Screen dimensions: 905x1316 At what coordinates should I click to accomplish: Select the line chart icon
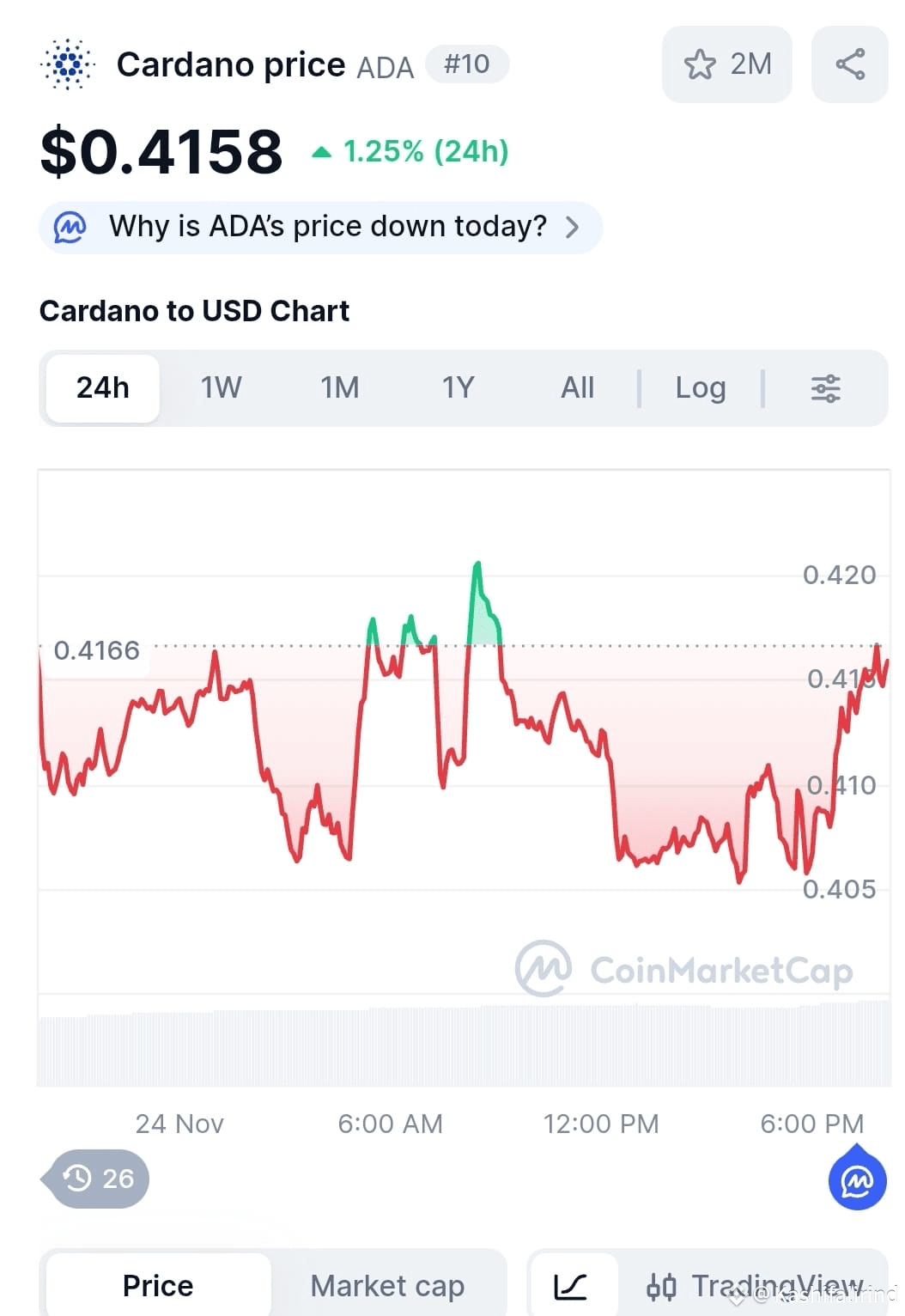pos(570,1286)
